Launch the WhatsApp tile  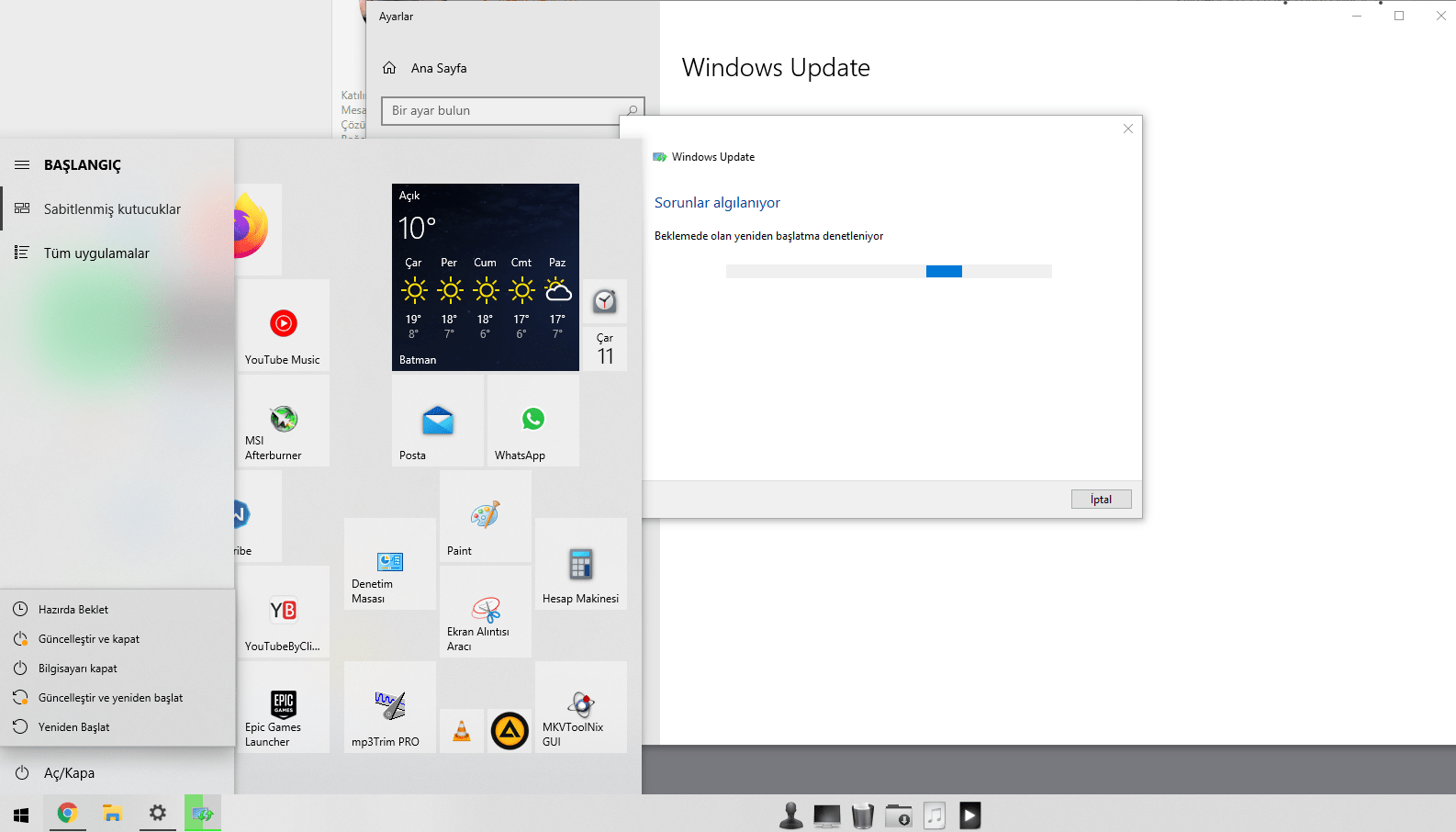click(x=533, y=421)
